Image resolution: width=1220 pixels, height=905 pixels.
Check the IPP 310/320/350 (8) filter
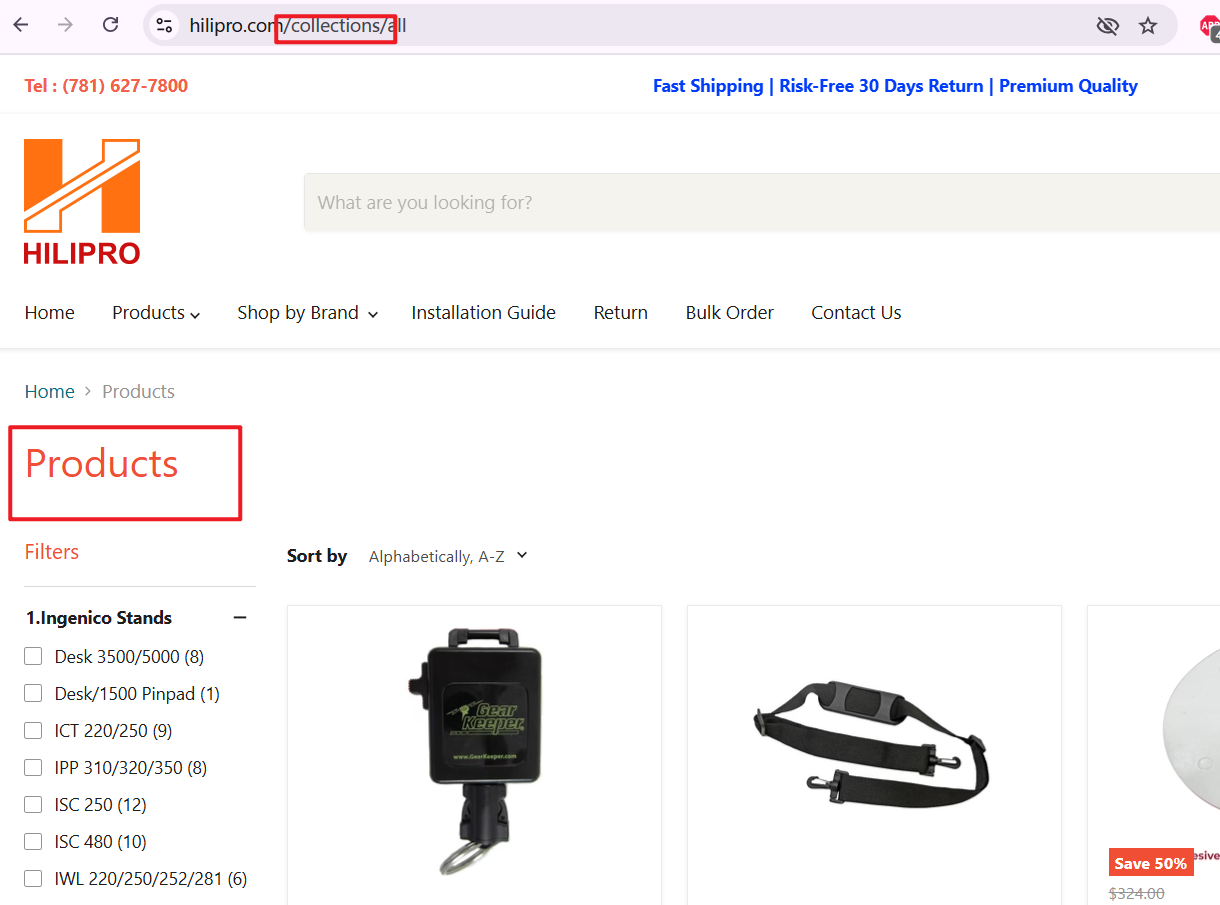click(33, 768)
